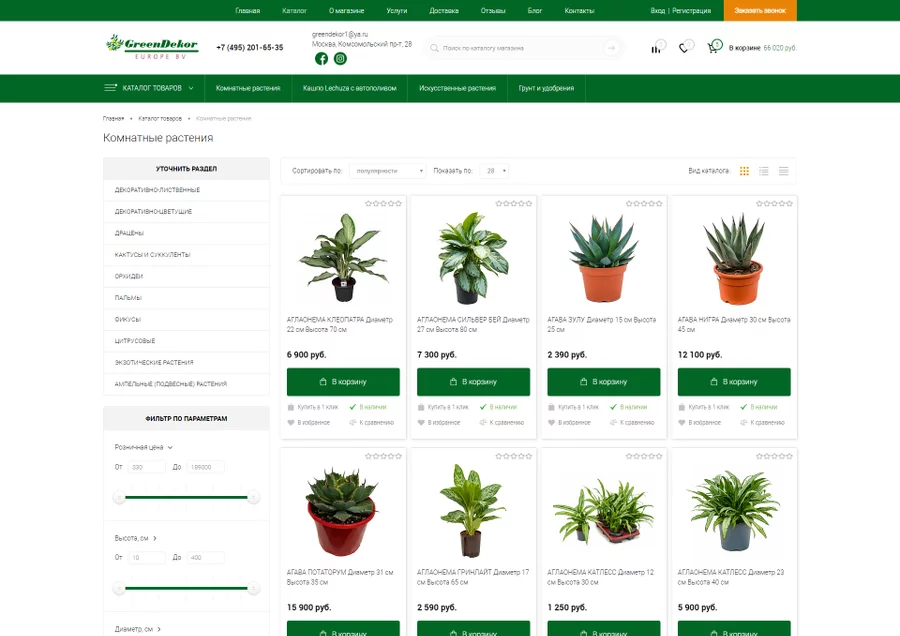Open the comparison chart icon in header

(x=656, y=49)
